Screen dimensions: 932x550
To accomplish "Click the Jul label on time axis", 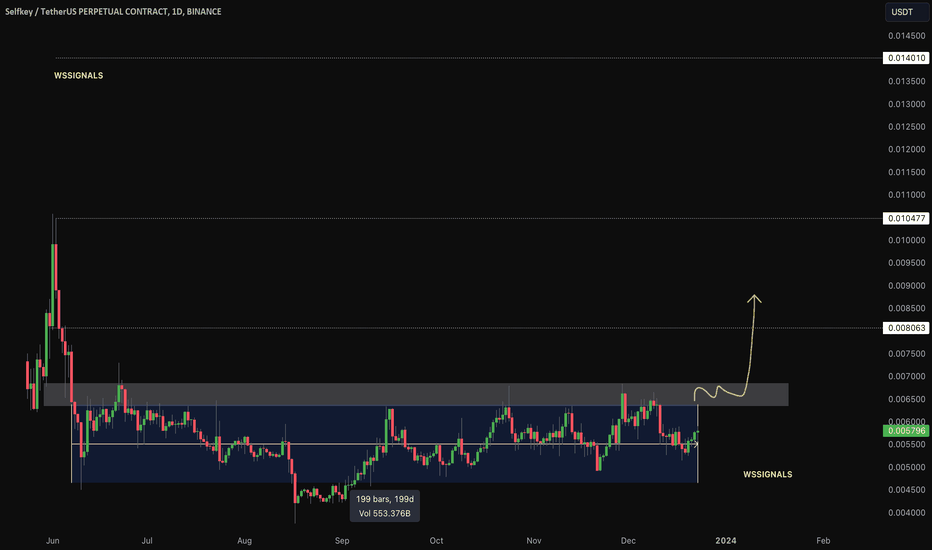I will coord(147,540).
